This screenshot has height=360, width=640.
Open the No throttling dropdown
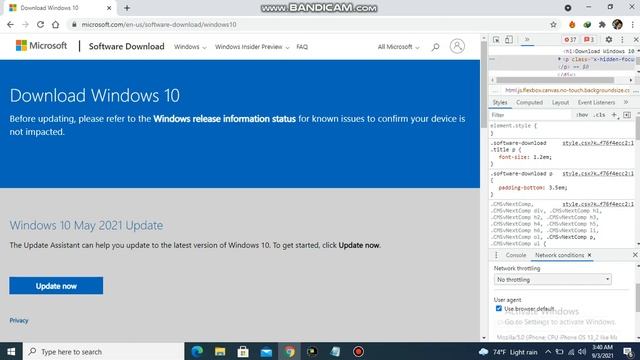[x=552, y=280]
